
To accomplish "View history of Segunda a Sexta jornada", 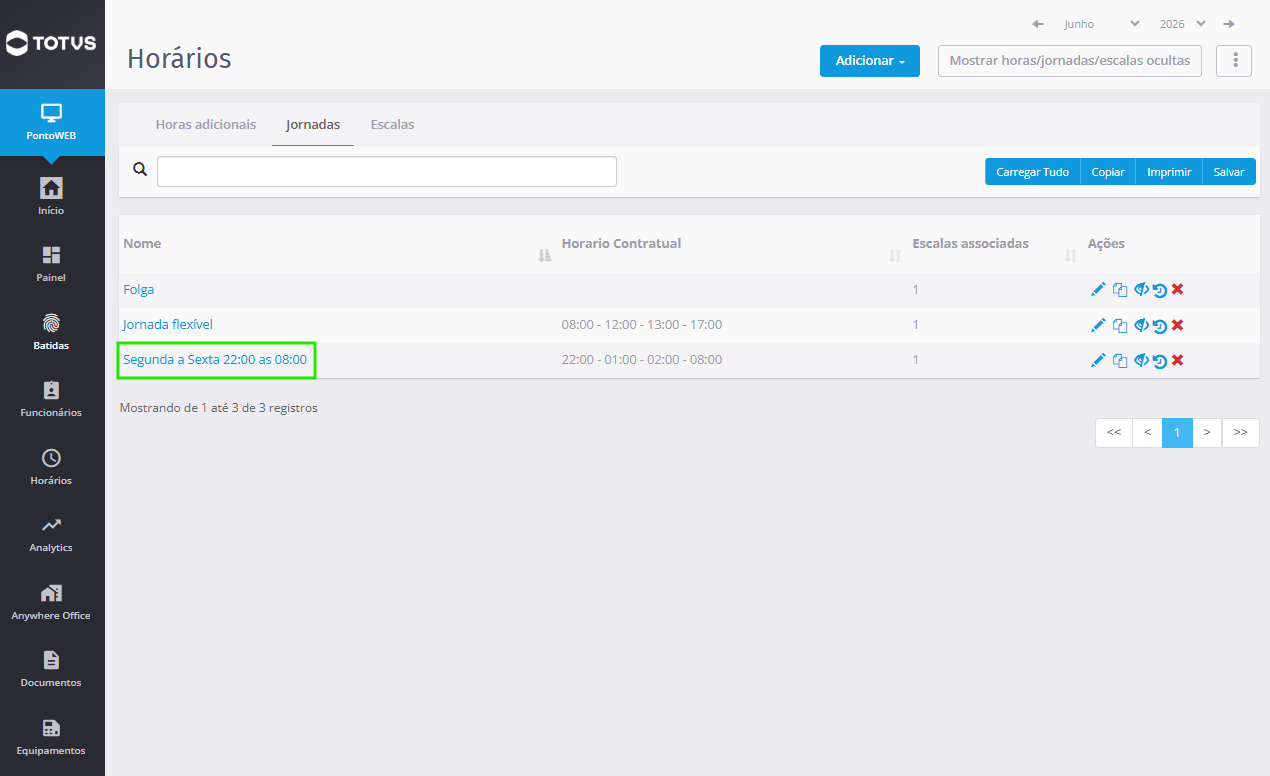I will 1160,361.
